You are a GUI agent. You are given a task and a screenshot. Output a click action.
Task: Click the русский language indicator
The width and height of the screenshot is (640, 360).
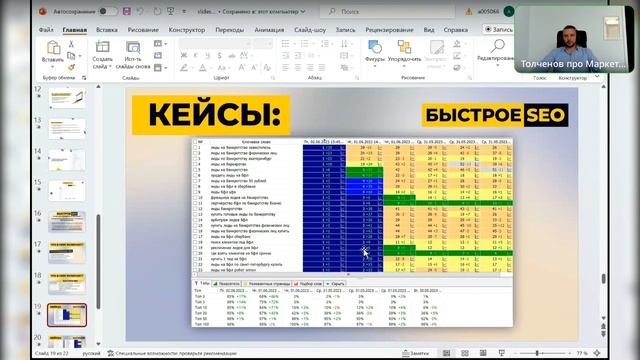pos(91,353)
